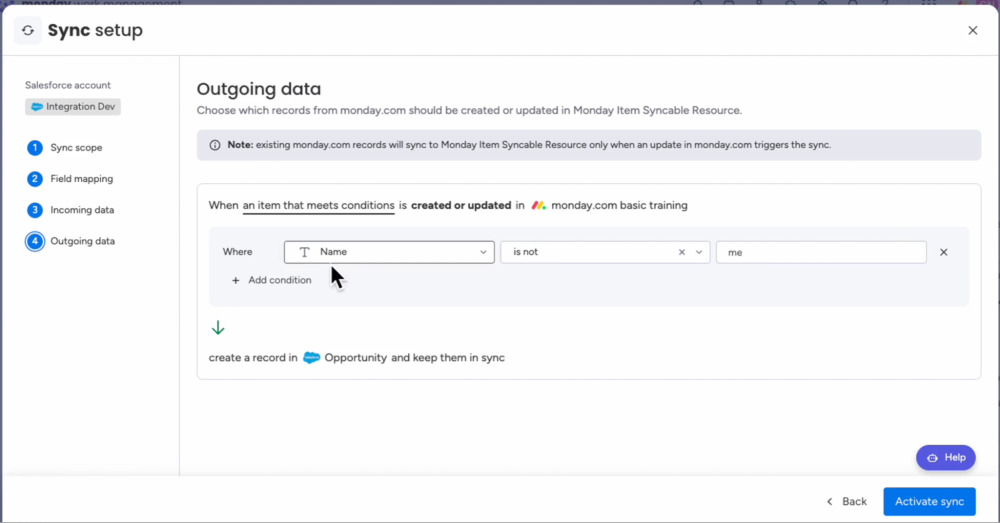
Task: Click the sync arrows icon beside Sync setup
Action: coord(28,30)
